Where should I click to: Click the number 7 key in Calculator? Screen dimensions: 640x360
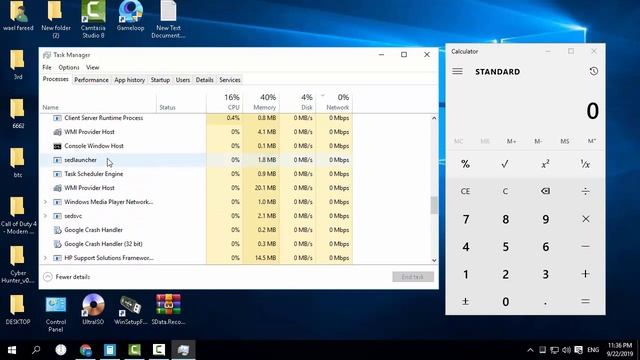[x=465, y=219]
